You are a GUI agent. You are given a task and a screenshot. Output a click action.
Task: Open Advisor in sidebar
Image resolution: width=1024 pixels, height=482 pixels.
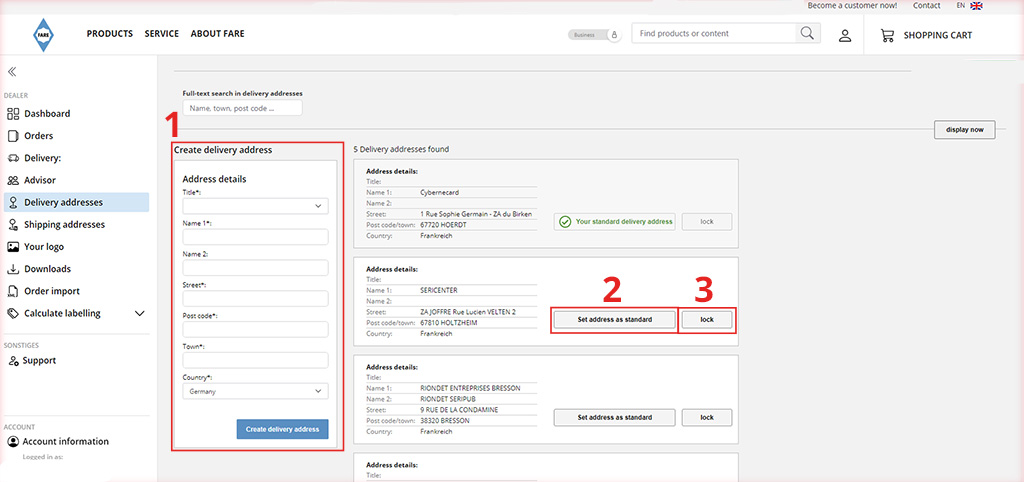click(40, 180)
